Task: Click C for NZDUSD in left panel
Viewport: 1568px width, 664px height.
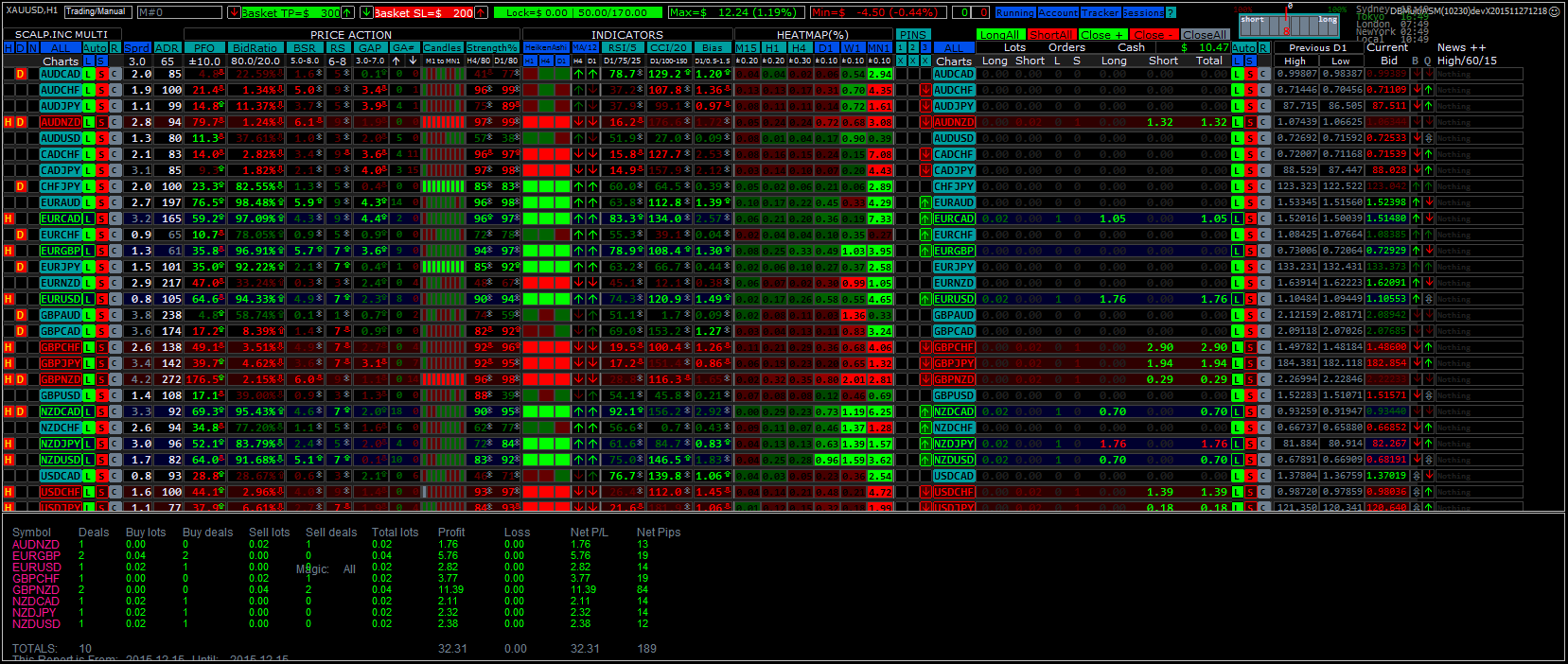Action: pos(115,460)
